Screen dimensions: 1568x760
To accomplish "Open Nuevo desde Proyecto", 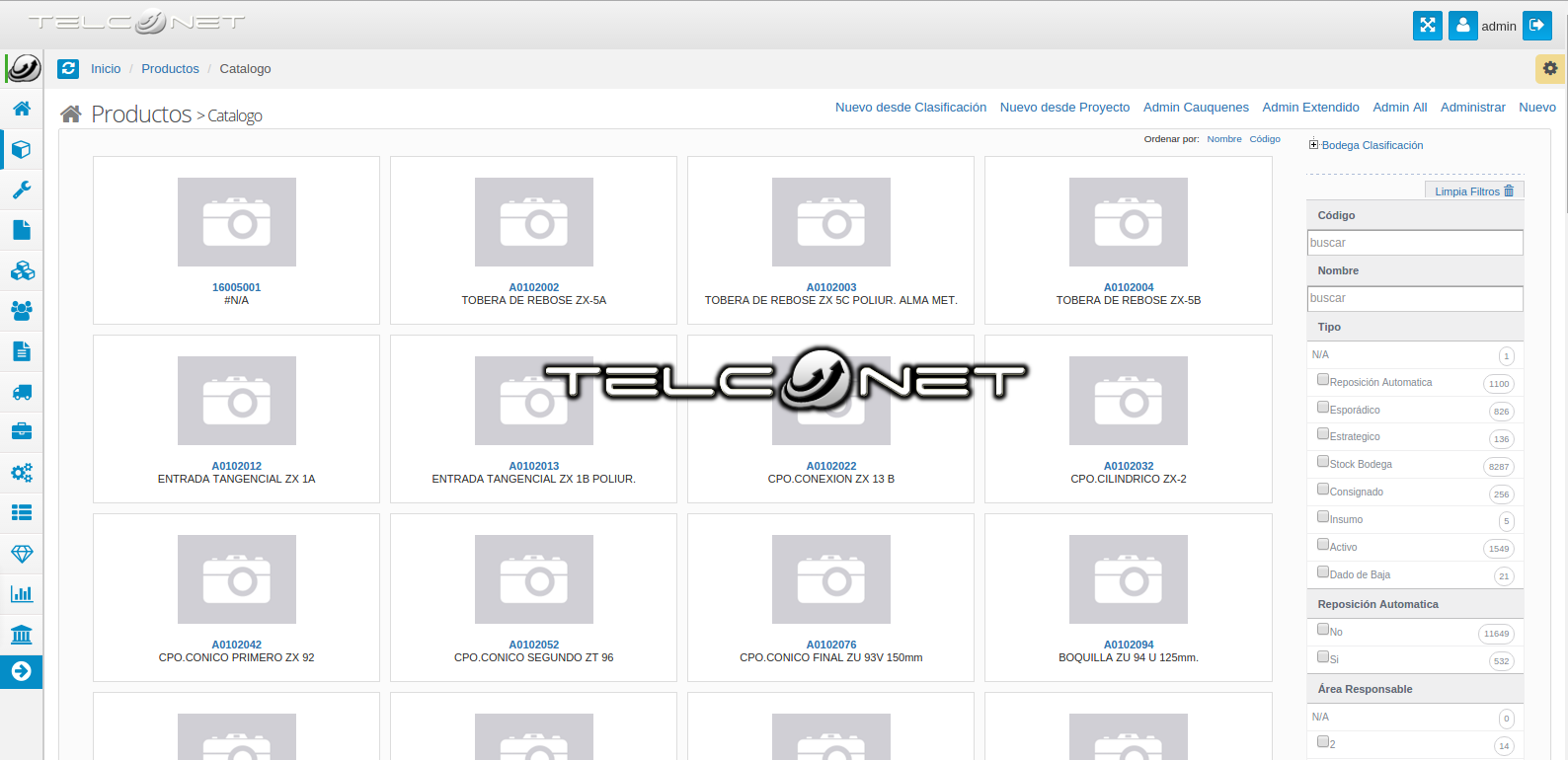I will [x=1064, y=108].
